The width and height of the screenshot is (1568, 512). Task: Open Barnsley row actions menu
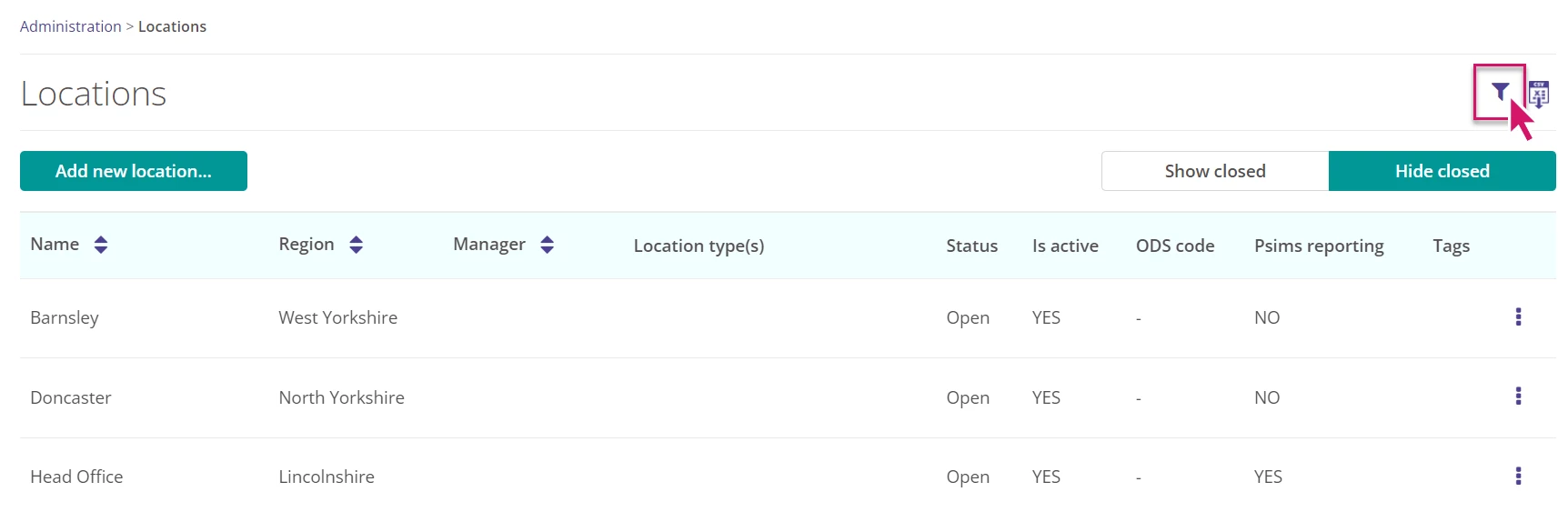(x=1518, y=316)
